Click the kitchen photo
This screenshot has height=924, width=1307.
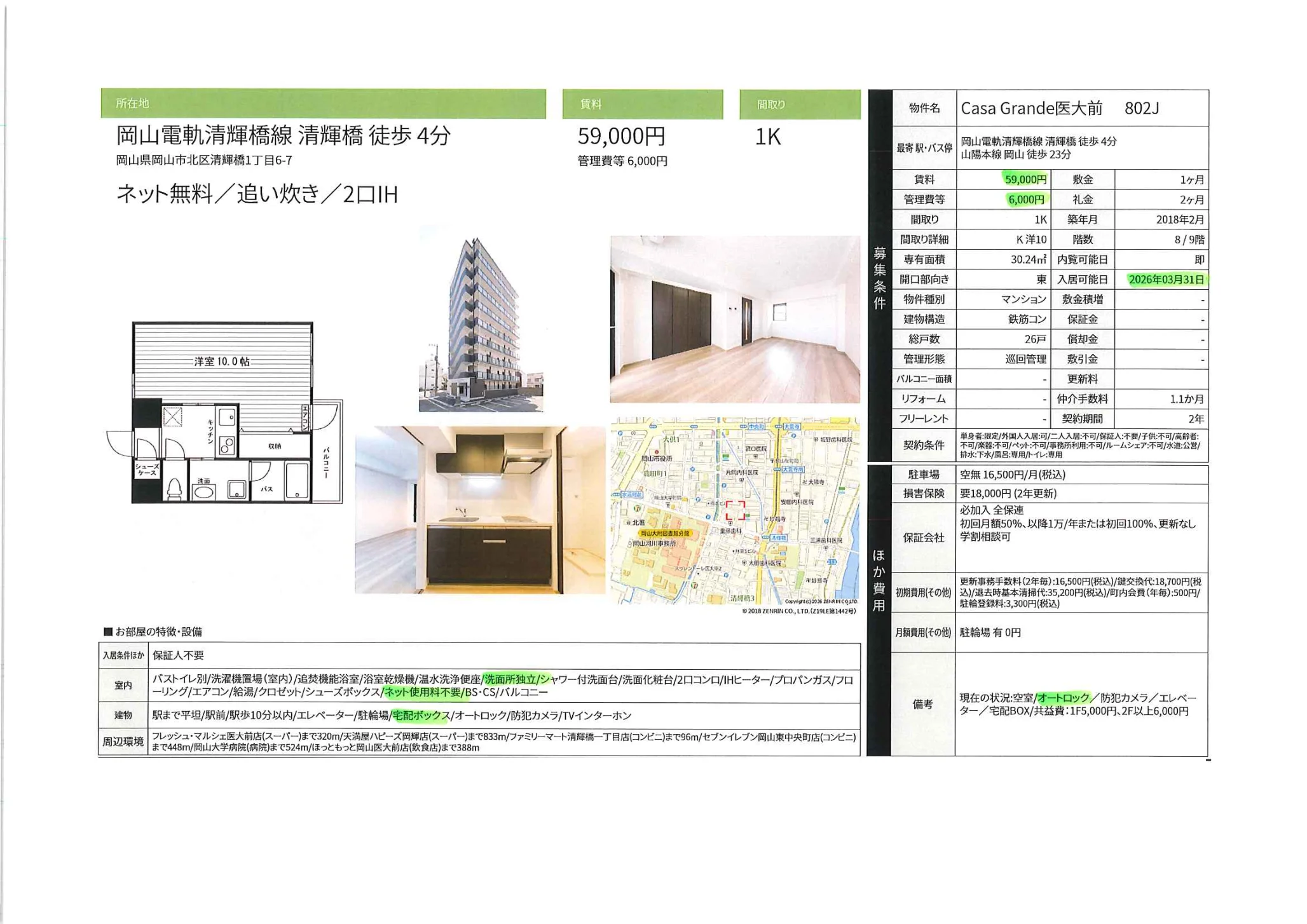(480, 510)
